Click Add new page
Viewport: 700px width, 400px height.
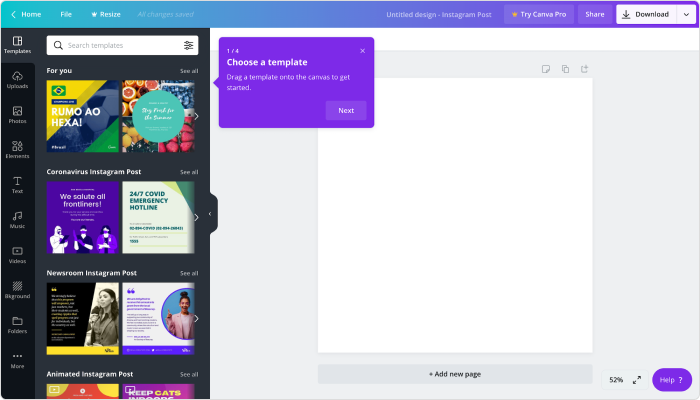click(455, 374)
